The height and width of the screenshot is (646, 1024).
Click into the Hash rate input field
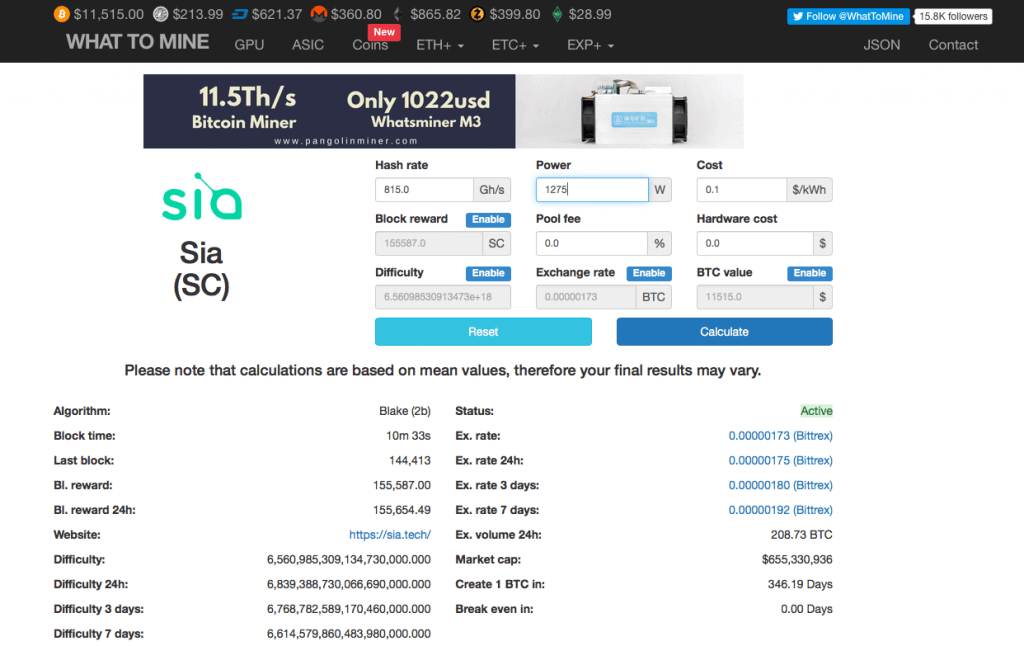pyautogui.click(x=424, y=190)
